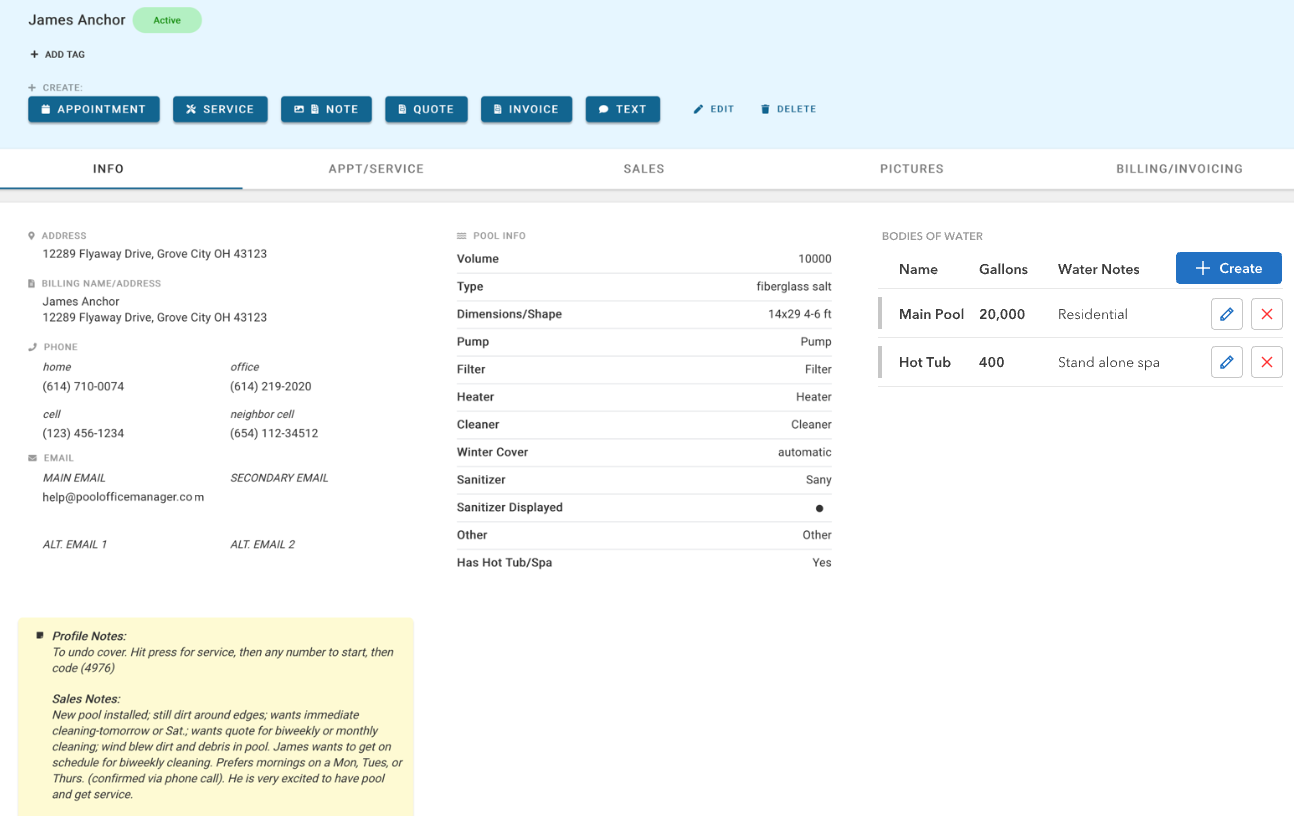Edit the customer profile
The image size is (1294, 816).
click(714, 109)
